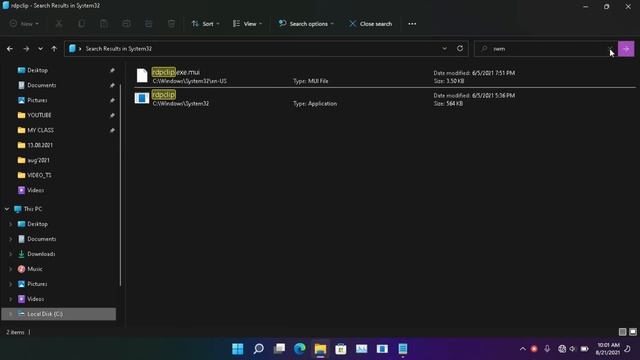
Task: Open taskbar Search icon
Action: click(x=258, y=349)
